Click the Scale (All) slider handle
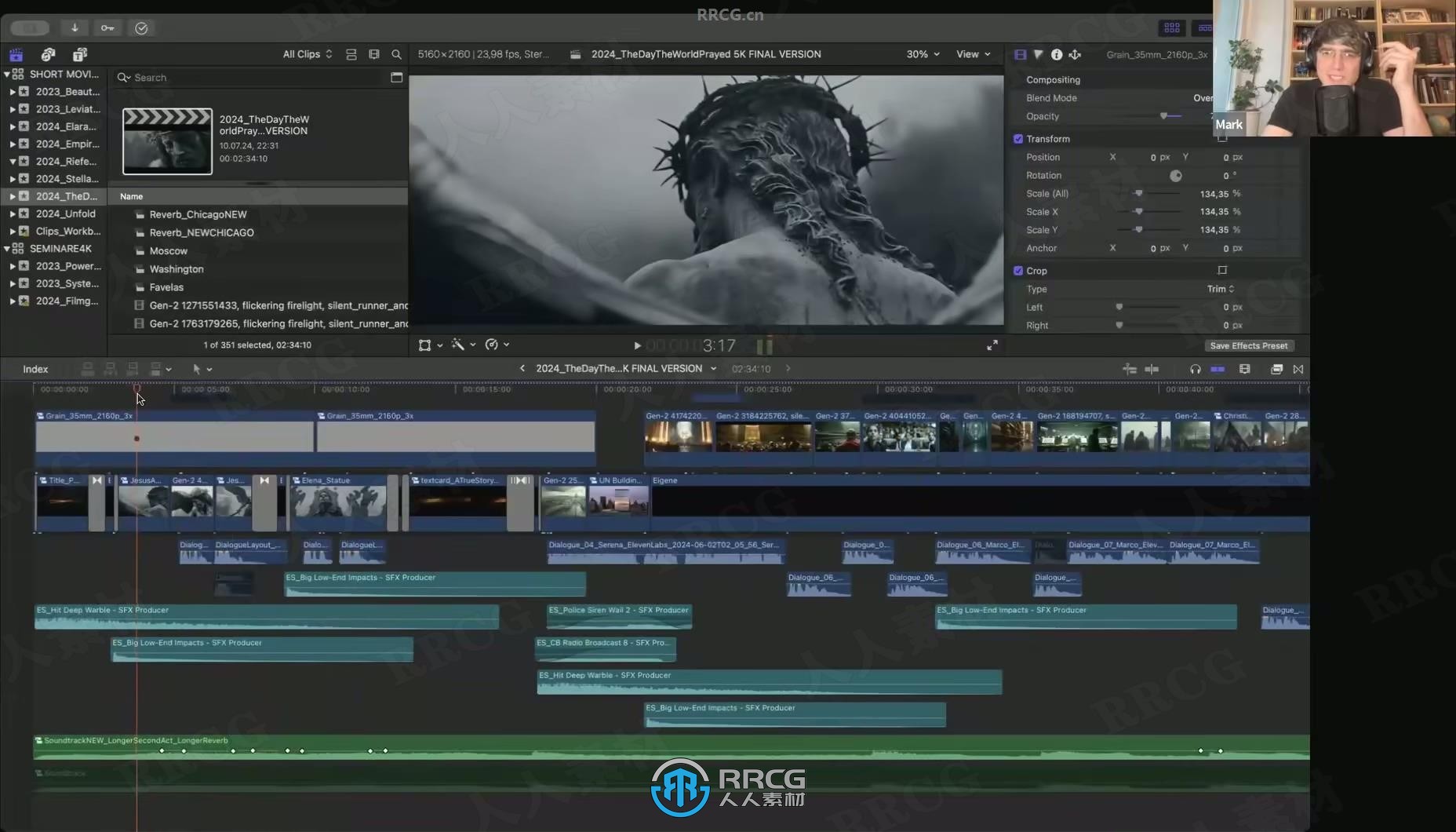This screenshot has width=1456, height=832. (1138, 193)
